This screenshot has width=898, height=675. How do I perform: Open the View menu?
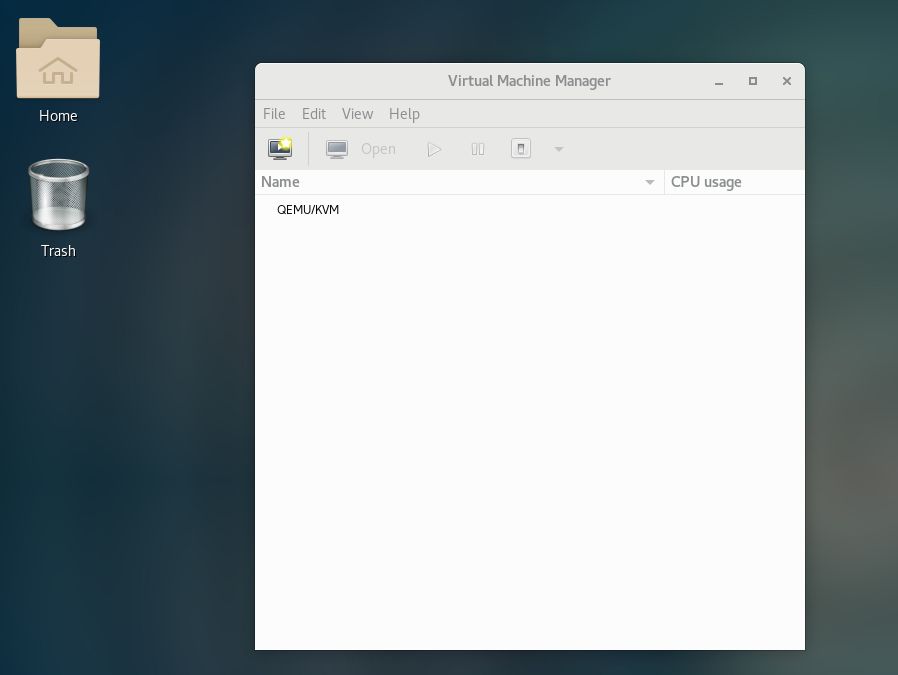(x=357, y=114)
